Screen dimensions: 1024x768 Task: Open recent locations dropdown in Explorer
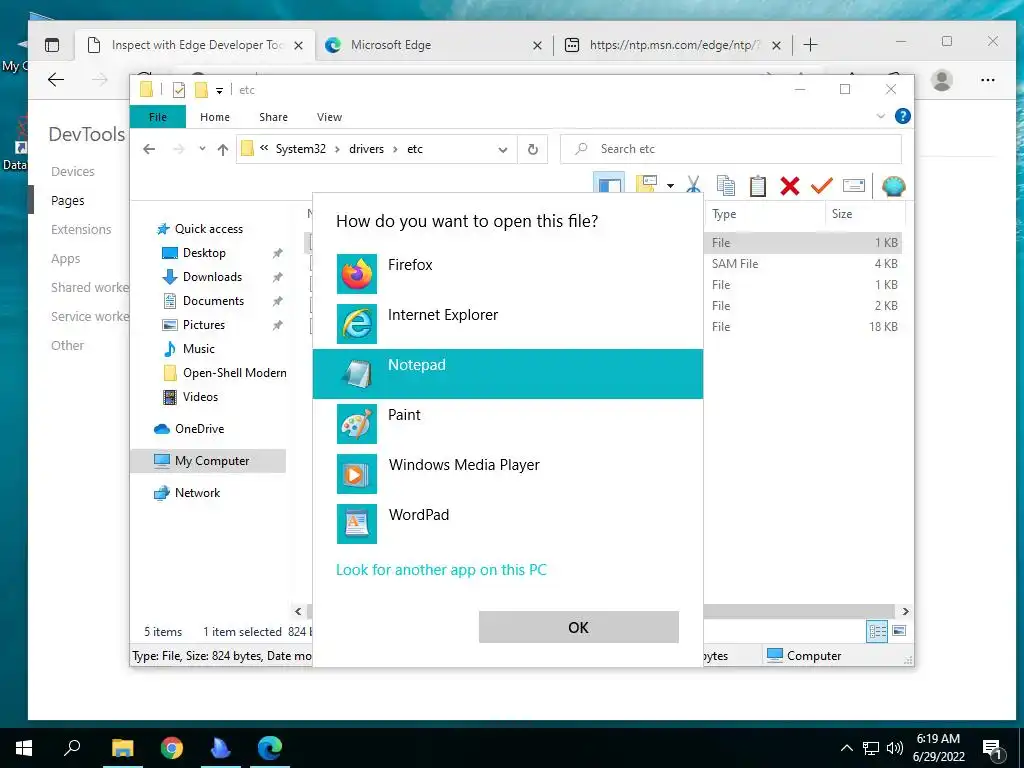click(202, 149)
